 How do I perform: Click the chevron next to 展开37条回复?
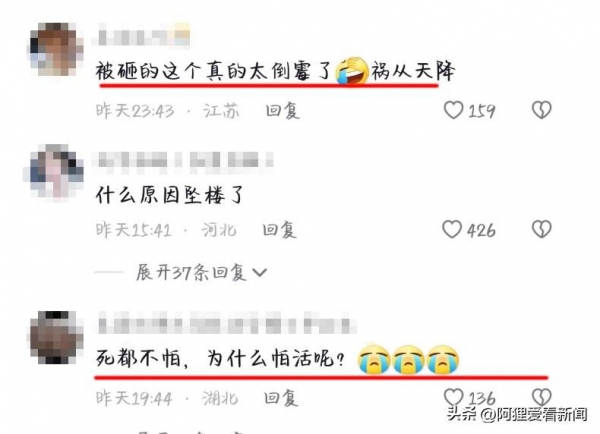tap(260, 272)
